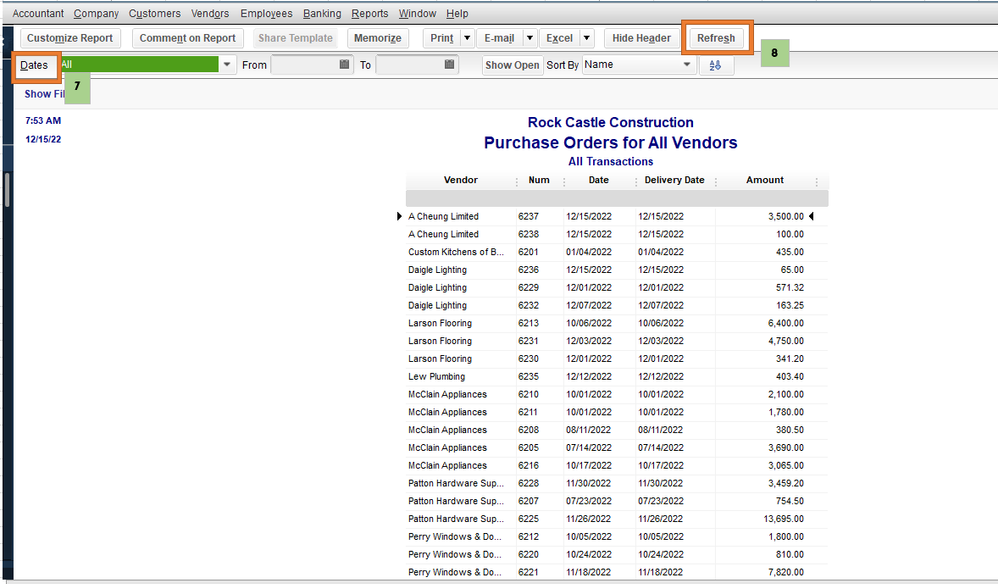Viewport: 998px width, 584px height.
Task: Open the From date calendar picker
Action: [345, 65]
